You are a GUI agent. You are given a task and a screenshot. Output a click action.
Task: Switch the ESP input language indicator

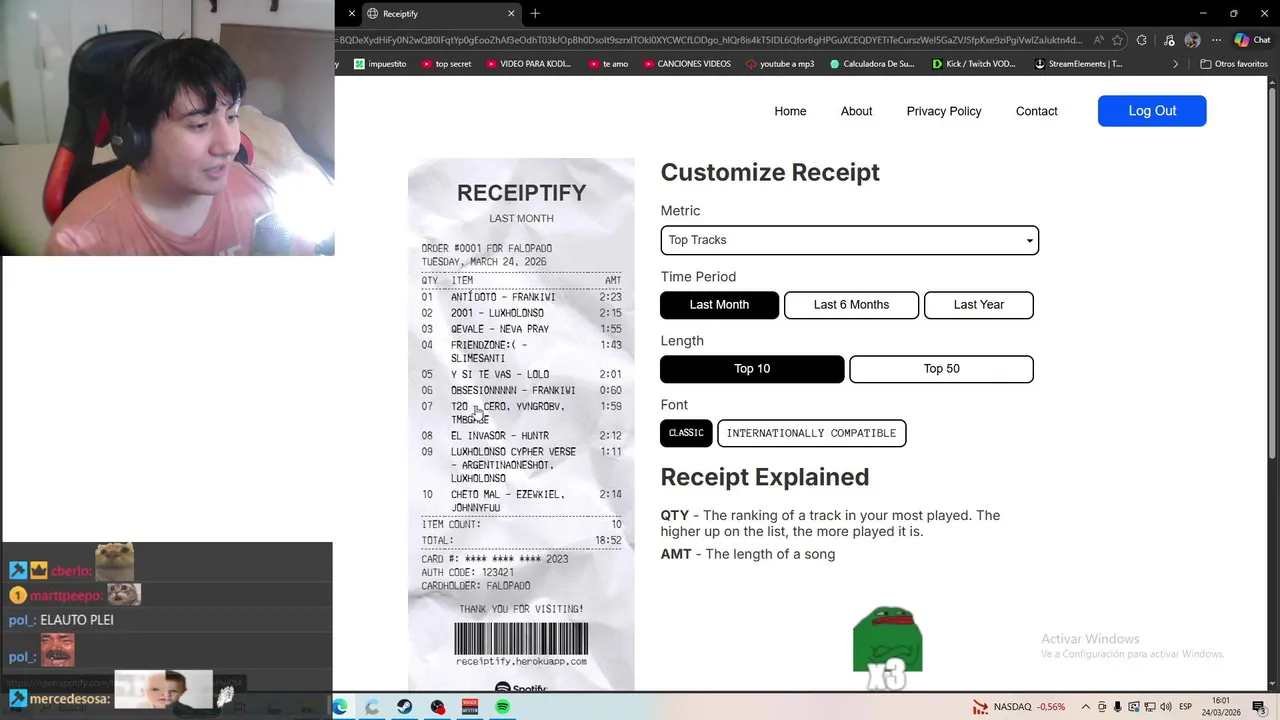pos(1185,707)
